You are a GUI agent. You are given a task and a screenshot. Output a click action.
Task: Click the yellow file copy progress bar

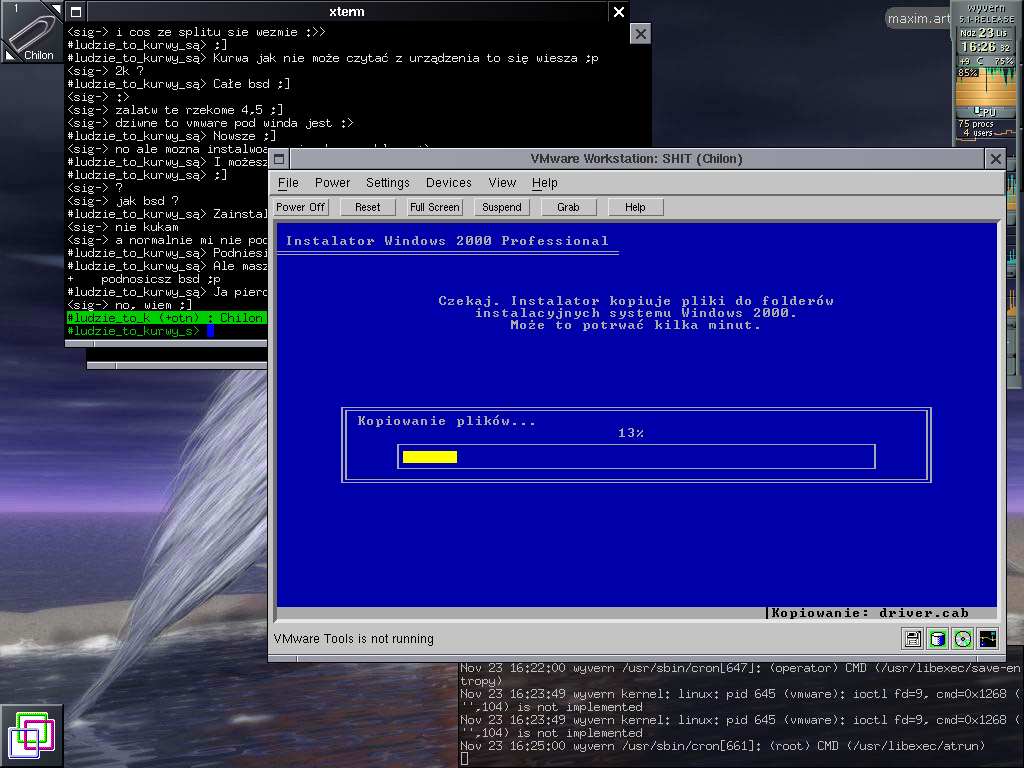point(430,457)
